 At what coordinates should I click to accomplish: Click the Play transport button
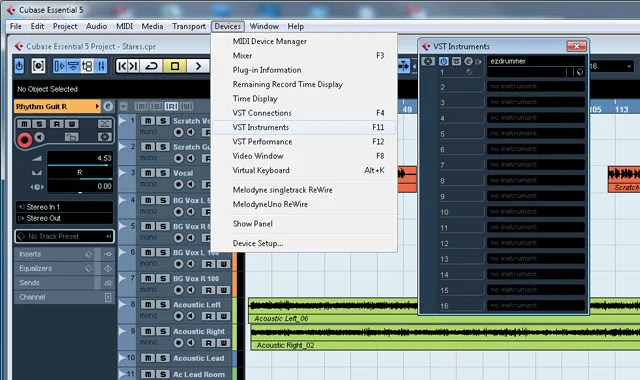tap(198, 66)
